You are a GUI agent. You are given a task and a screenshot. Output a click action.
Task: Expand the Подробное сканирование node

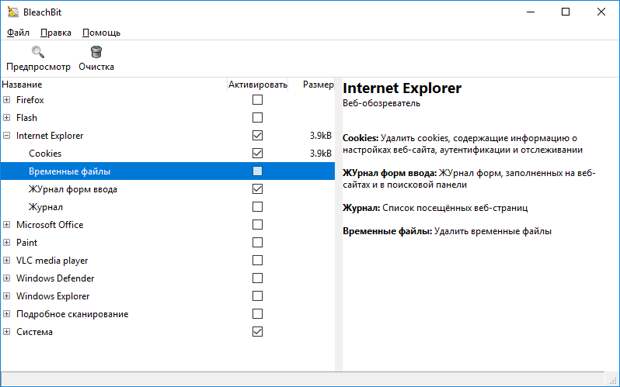click(x=7, y=314)
